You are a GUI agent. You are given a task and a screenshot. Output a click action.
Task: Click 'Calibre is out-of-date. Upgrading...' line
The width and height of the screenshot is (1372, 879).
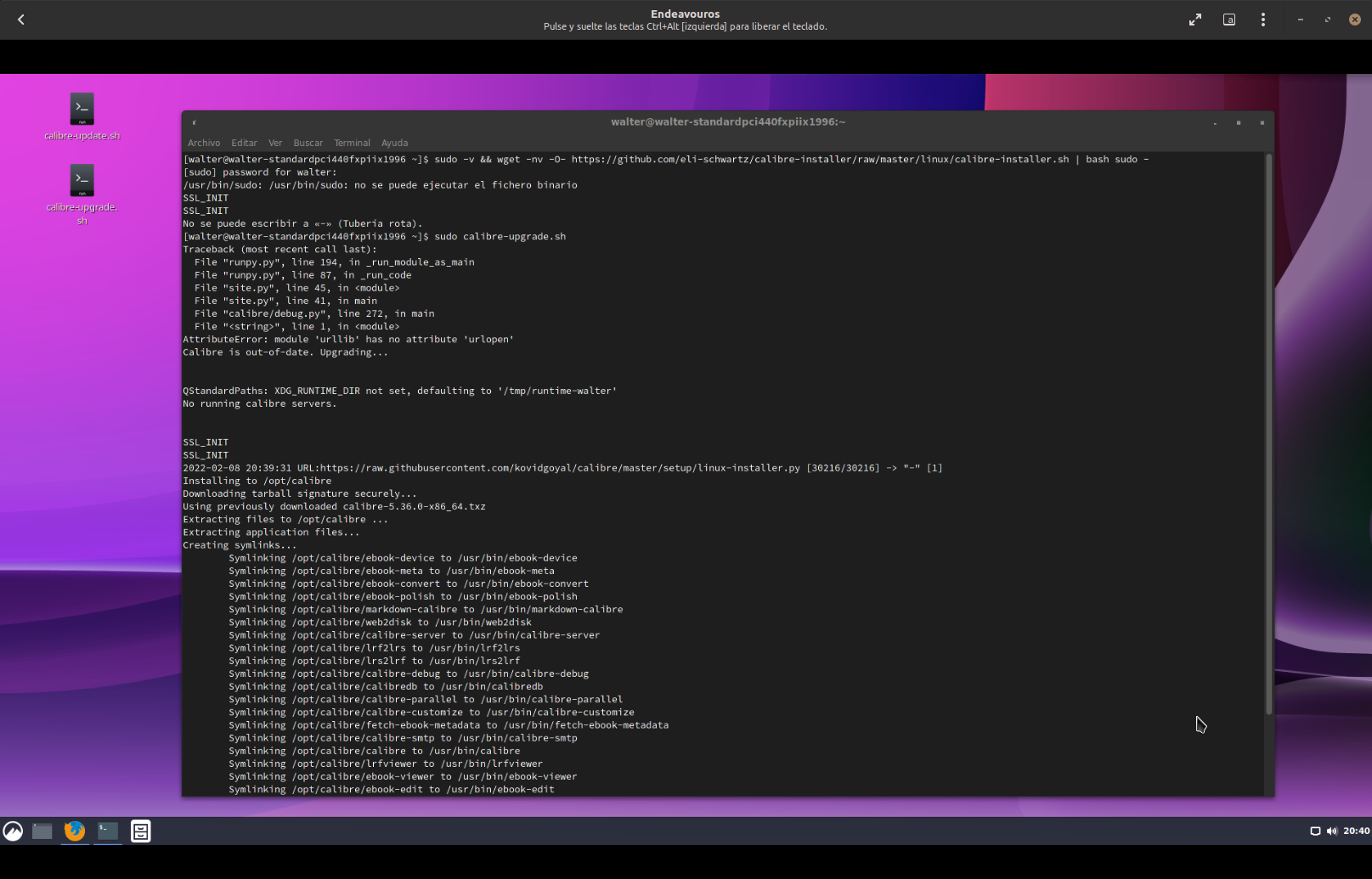coord(285,352)
